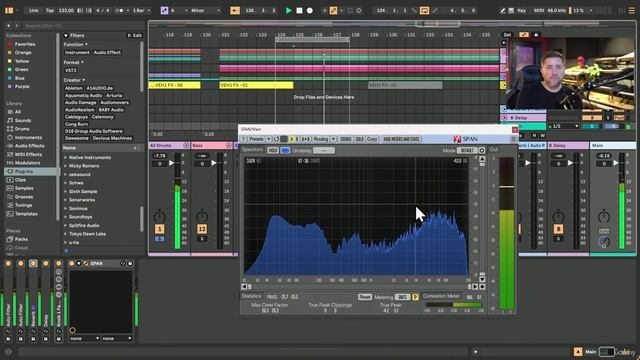Select the Orange collection

point(23,53)
